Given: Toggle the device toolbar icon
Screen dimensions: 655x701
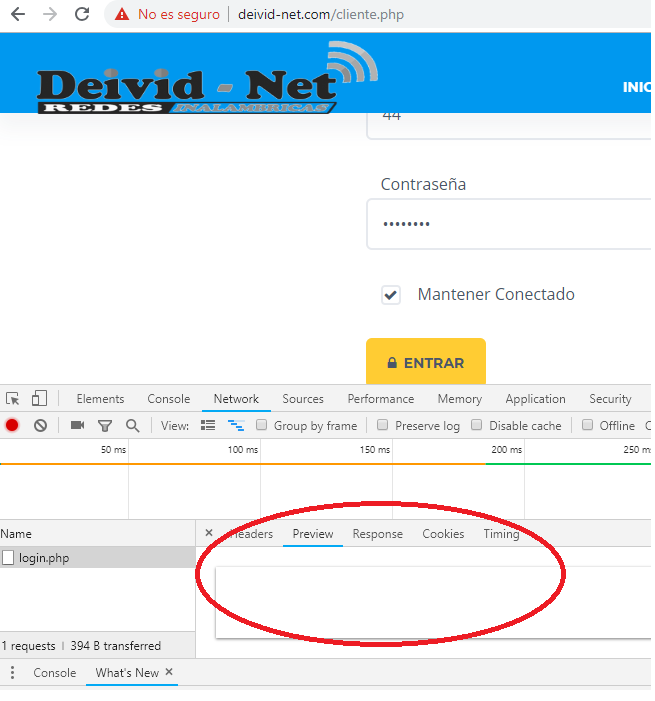Looking at the screenshot, I should 39,398.
